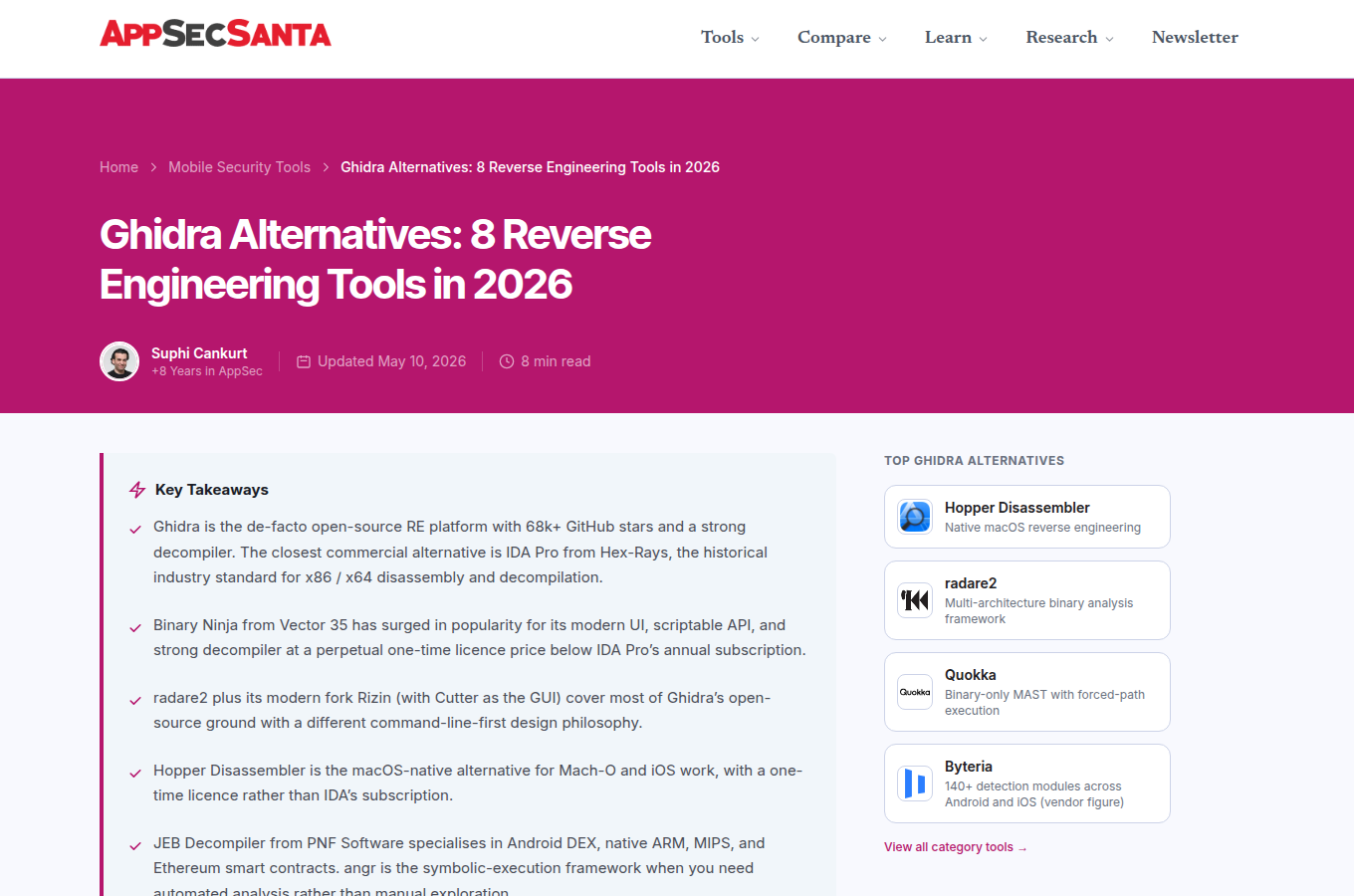The width and height of the screenshot is (1354, 896).
Task: Click the checkmark beside the Hopper macOS-native takeaway
Action: 135,774
